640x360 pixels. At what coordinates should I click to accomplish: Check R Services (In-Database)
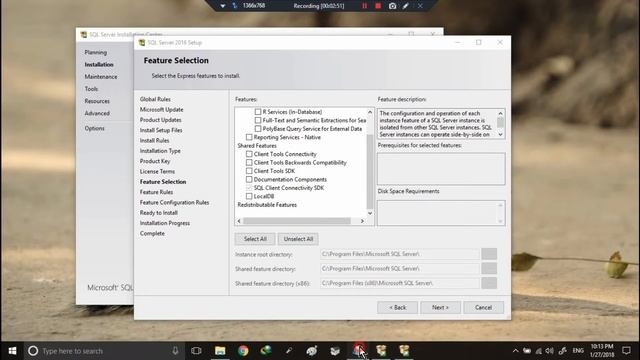point(258,112)
